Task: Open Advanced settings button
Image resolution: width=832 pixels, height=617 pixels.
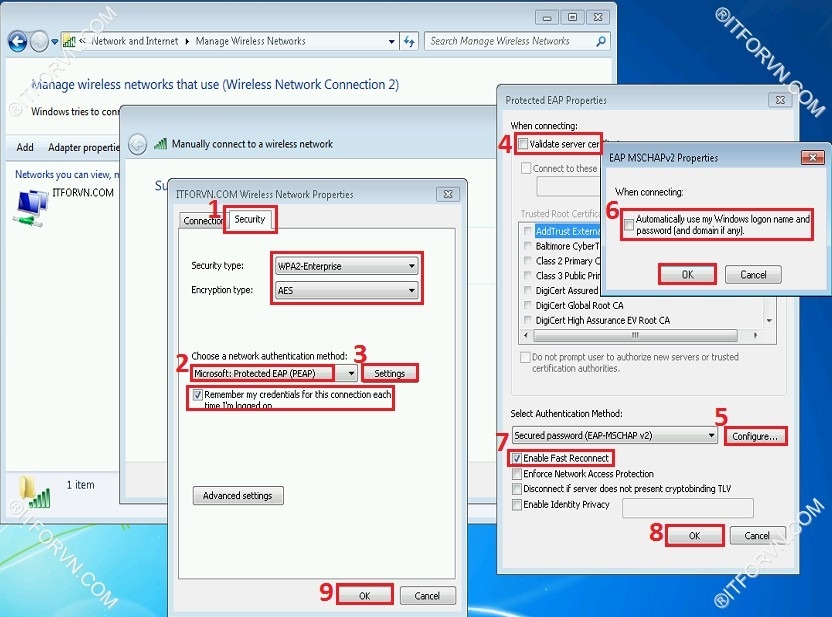Action: click(238, 496)
